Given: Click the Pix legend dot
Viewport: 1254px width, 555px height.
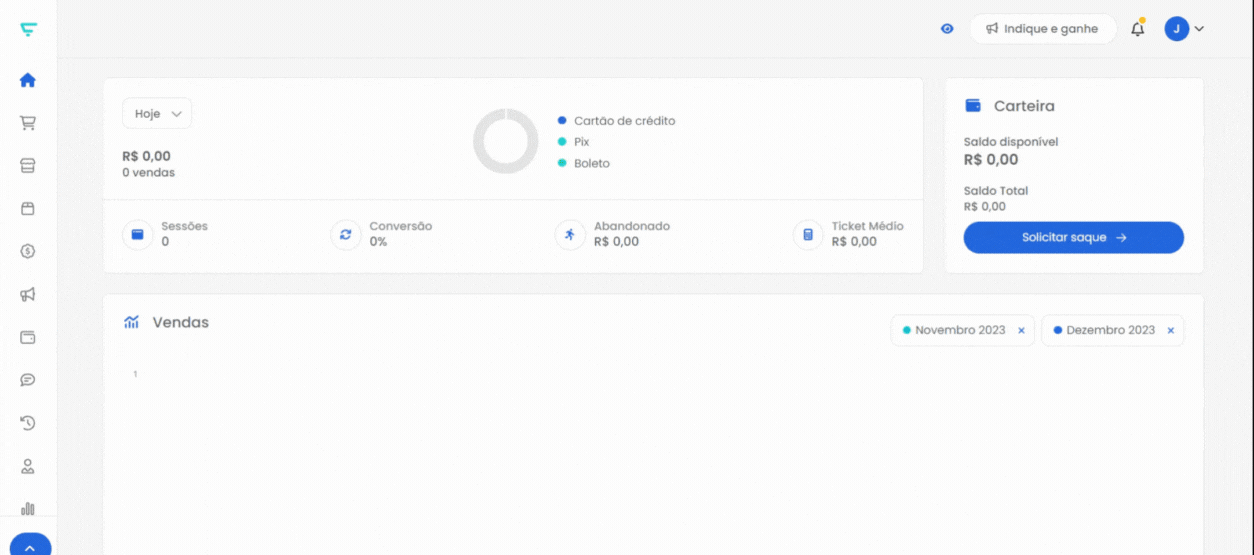Looking at the screenshot, I should coord(562,142).
